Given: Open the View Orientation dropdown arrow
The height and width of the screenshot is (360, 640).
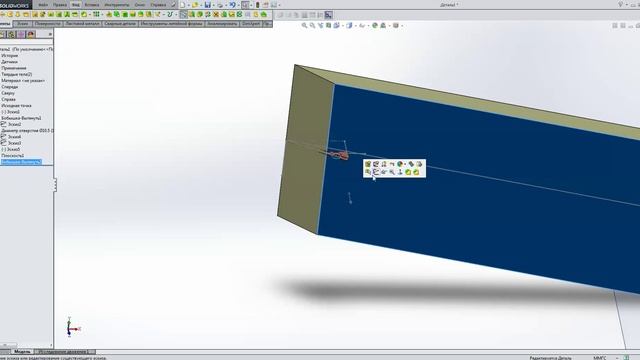Looking at the screenshot, I should (342, 26).
